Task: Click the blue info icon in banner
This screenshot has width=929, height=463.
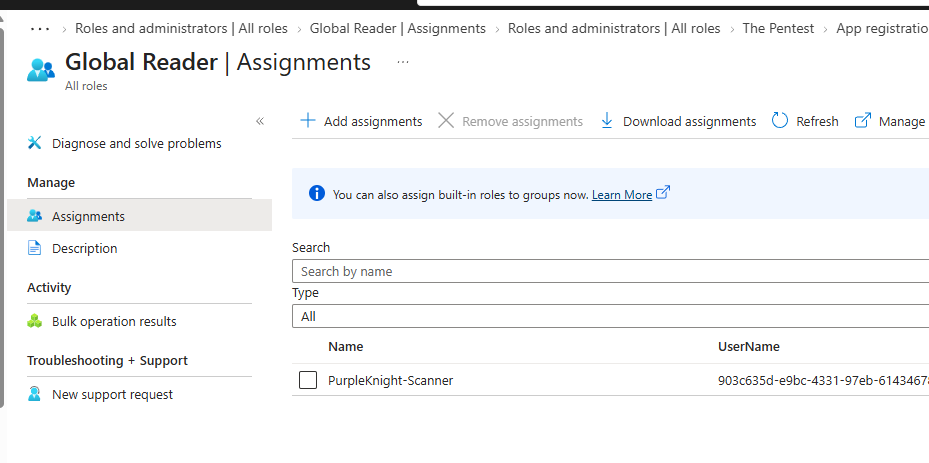Action: 317,193
